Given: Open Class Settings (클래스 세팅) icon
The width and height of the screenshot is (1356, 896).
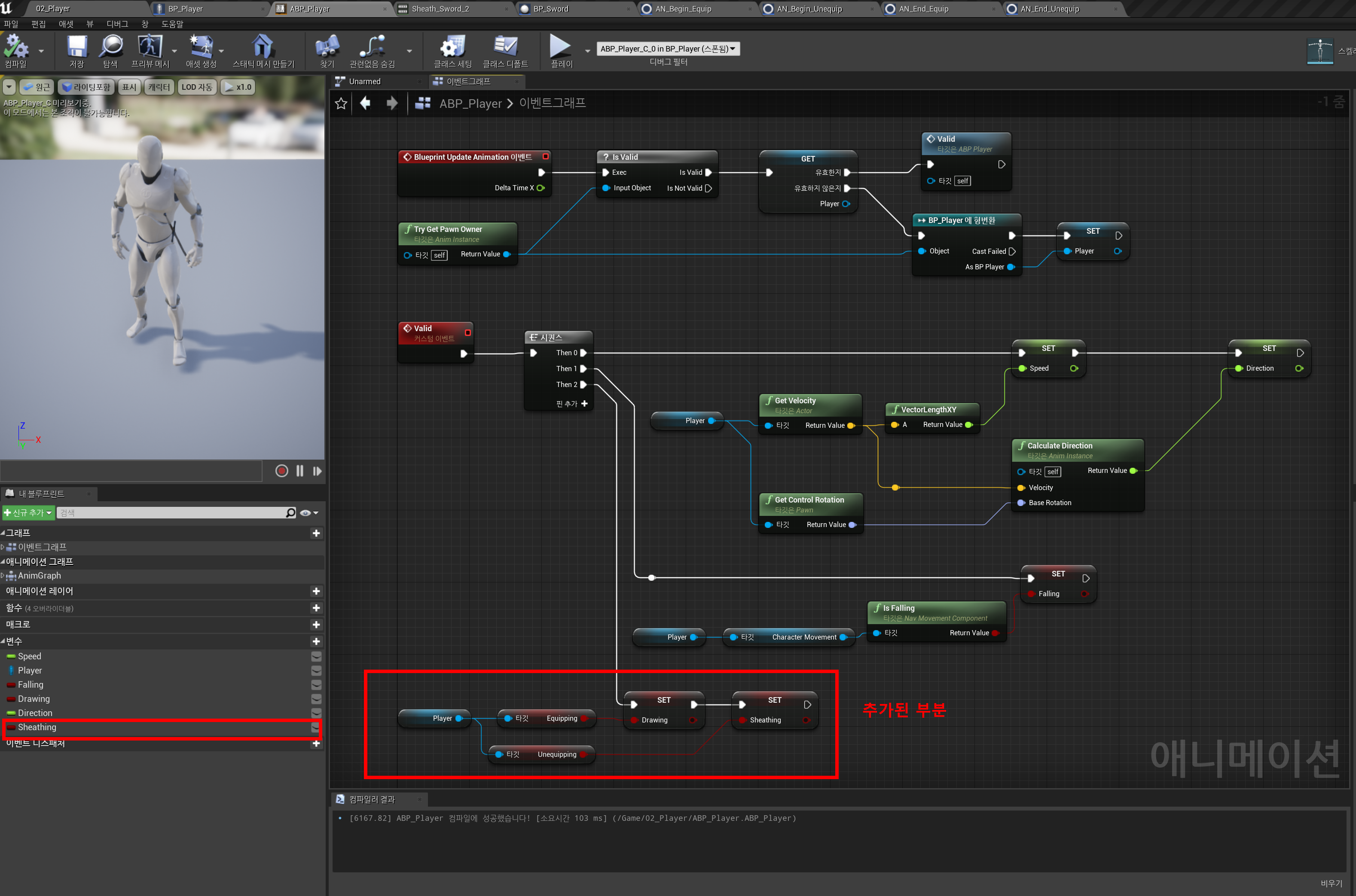Looking at the screenshot, I should click(x=452, y=47).
